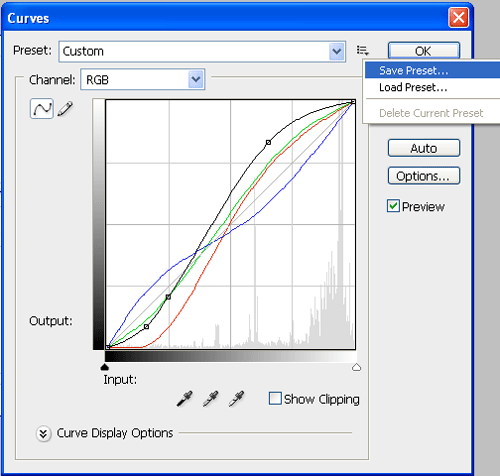500x476 pixels.
Task: Select the lowest interior curve control point
Action: (146, 326)
